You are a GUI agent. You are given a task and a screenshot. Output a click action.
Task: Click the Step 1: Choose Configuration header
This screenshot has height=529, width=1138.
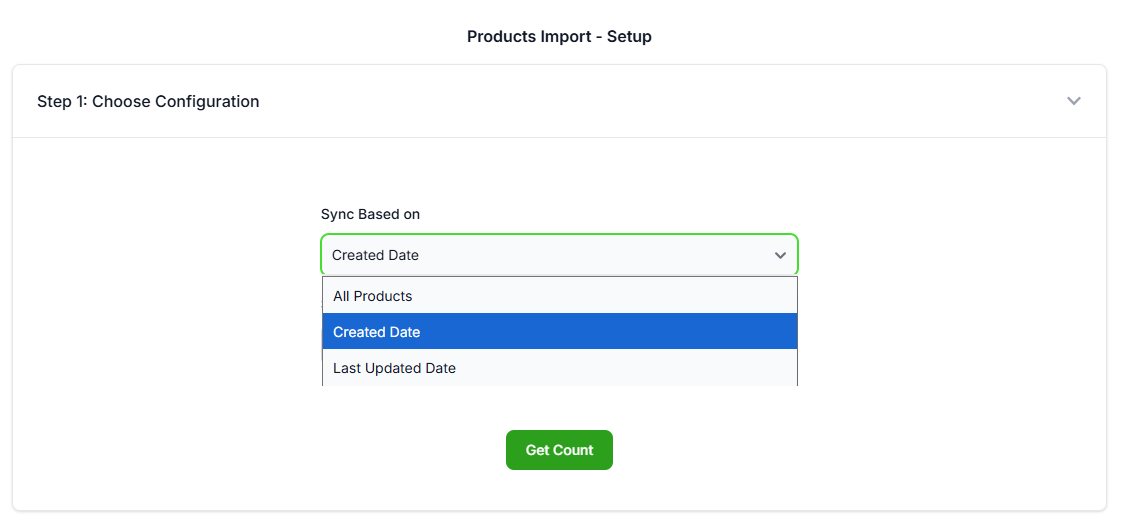[x=148, y=101]
